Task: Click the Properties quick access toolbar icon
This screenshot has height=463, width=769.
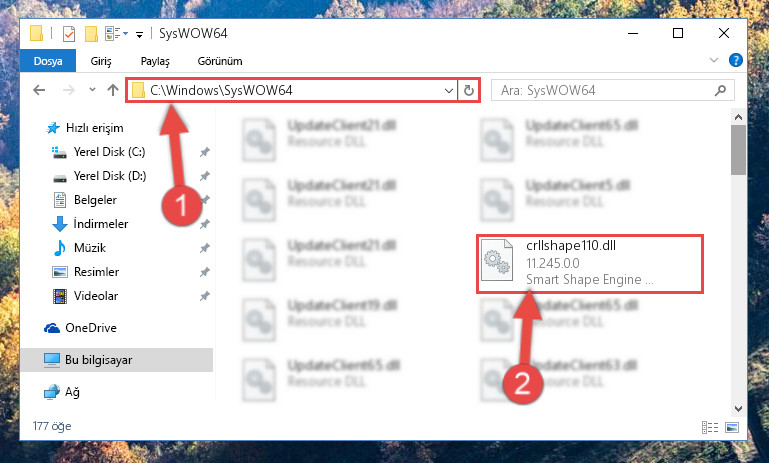Action: click(69, 34)
